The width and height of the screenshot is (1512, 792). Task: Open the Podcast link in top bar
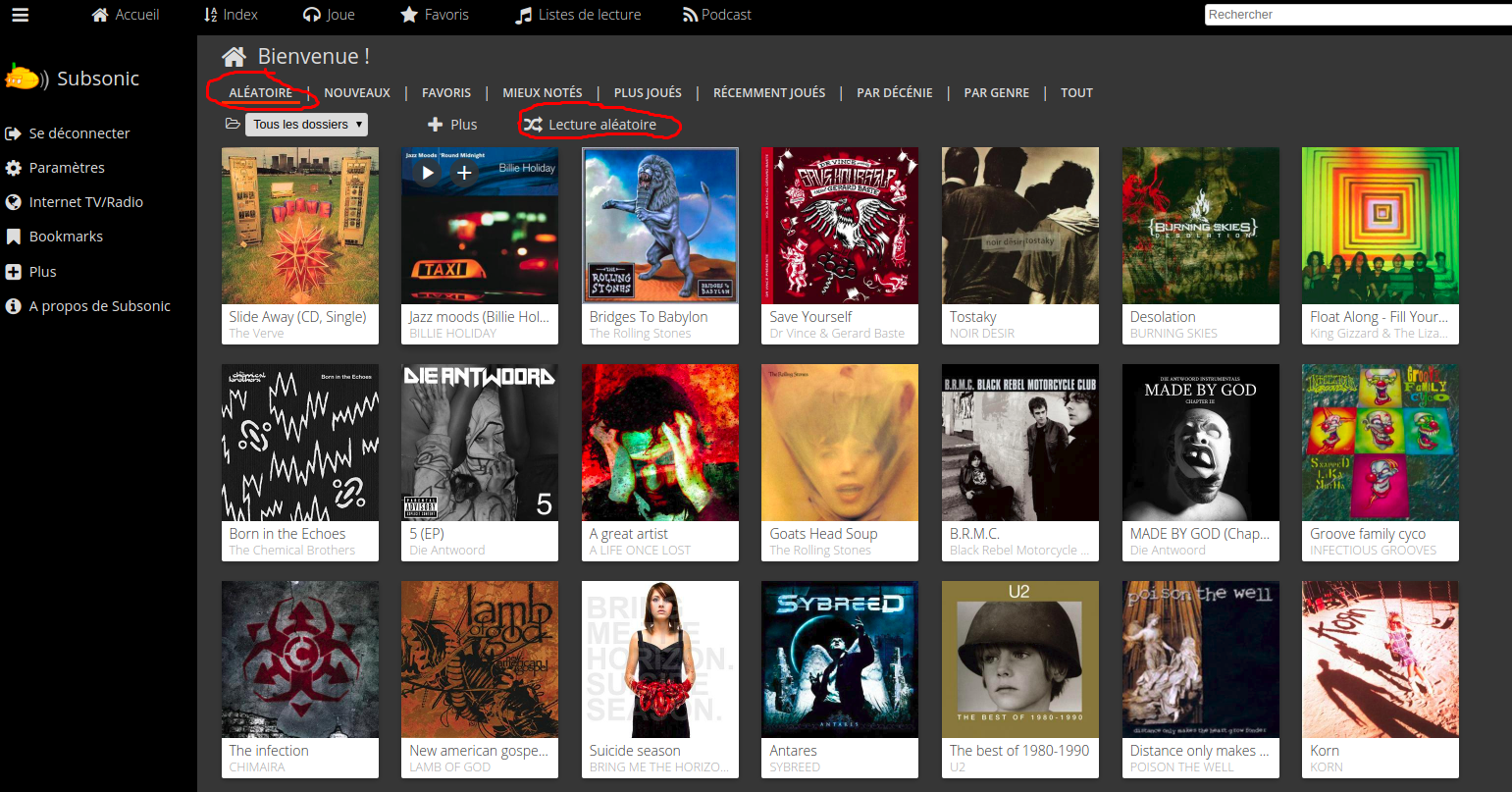727,15
